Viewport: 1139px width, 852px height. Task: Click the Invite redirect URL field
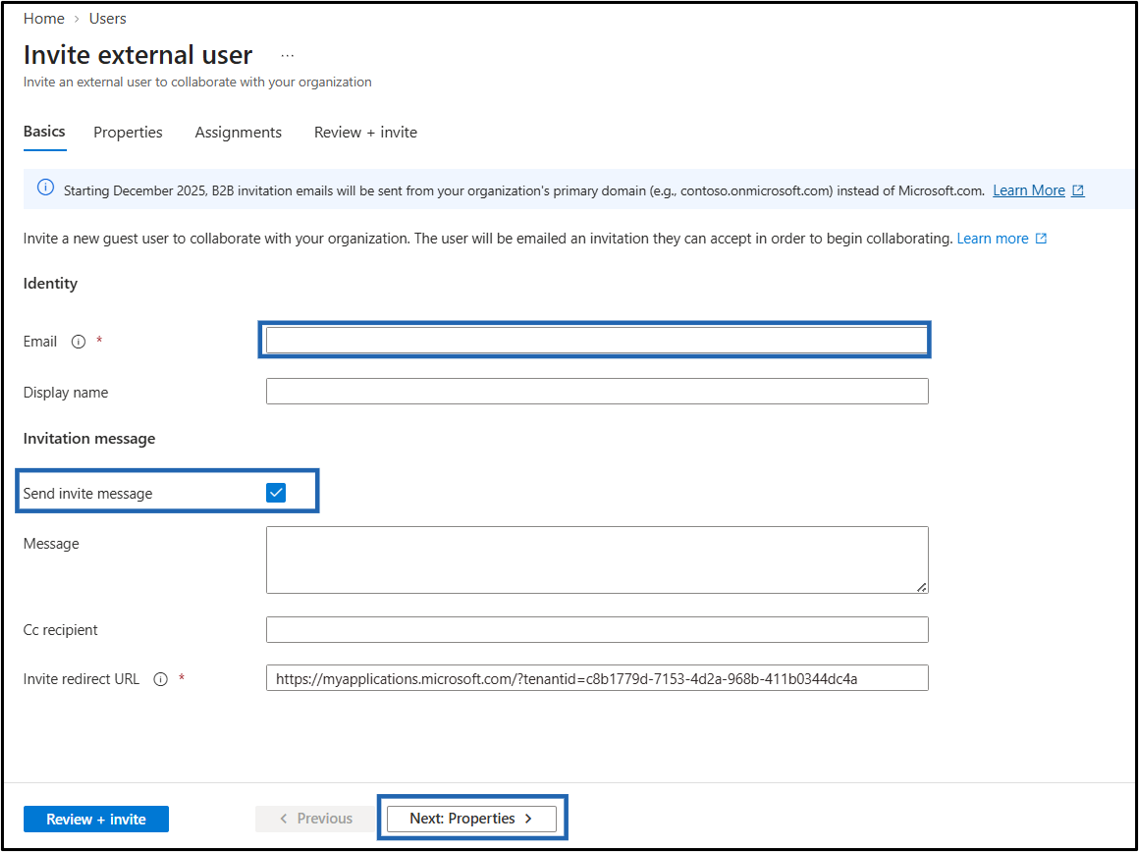(x=597, y=678)
